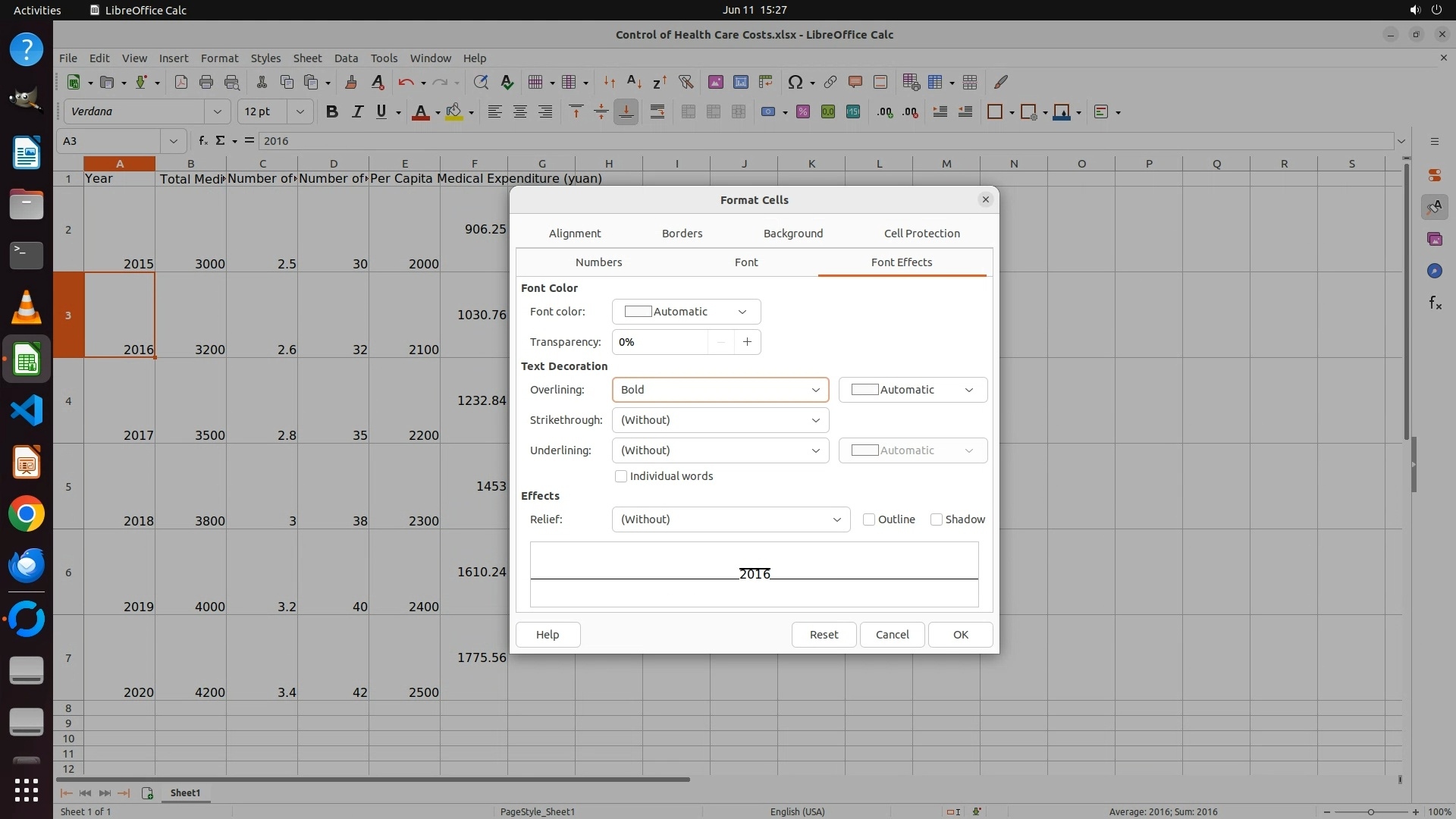The width and height of the screenshot is (1456, 819).
Task: Open the Functions sidebar panel icon
Action: (1435, 303)
